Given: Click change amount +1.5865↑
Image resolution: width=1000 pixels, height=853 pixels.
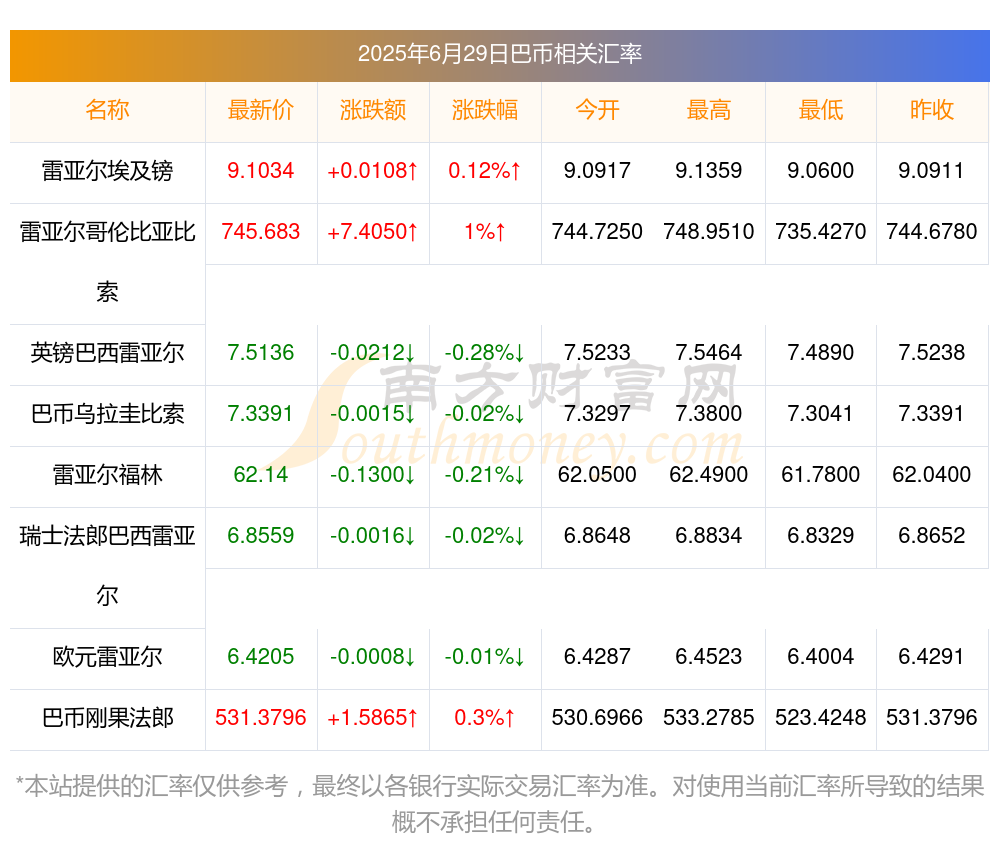Looking at the screenshot, I should coord(373,718).
